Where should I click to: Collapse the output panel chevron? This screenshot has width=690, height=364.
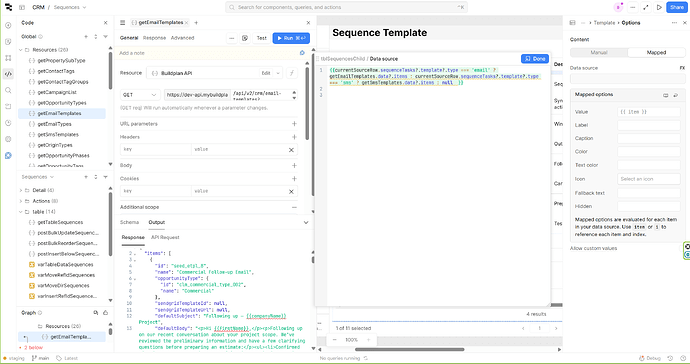pyautogui.click(x=306, y=222)
